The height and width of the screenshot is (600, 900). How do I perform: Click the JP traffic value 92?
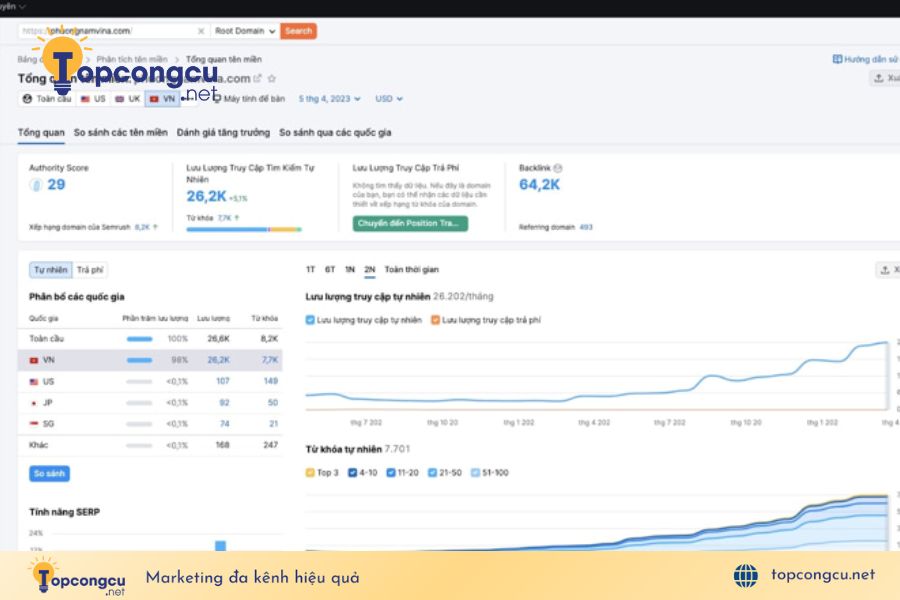[x=224, y=402]
